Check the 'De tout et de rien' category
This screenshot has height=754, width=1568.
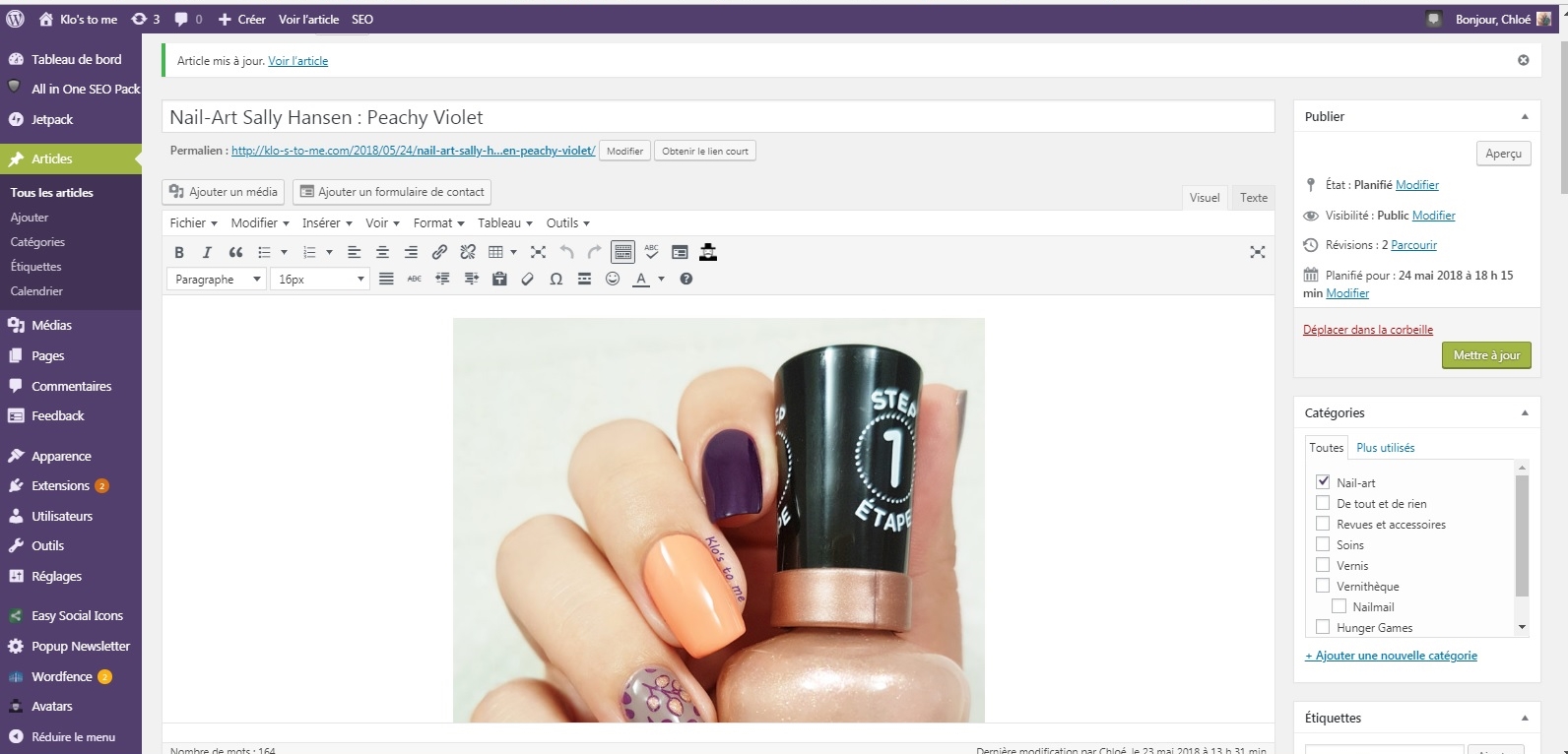[x=1323, y=503]
